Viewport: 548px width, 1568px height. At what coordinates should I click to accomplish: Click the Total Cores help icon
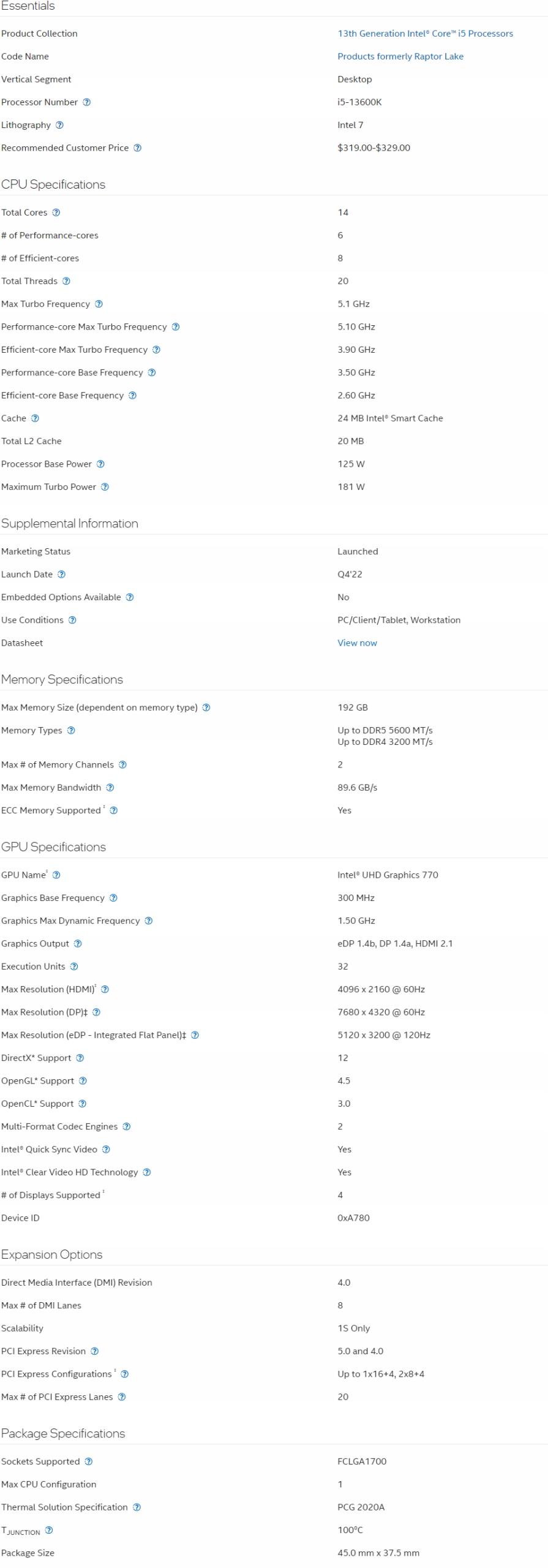tap(56, 213)
